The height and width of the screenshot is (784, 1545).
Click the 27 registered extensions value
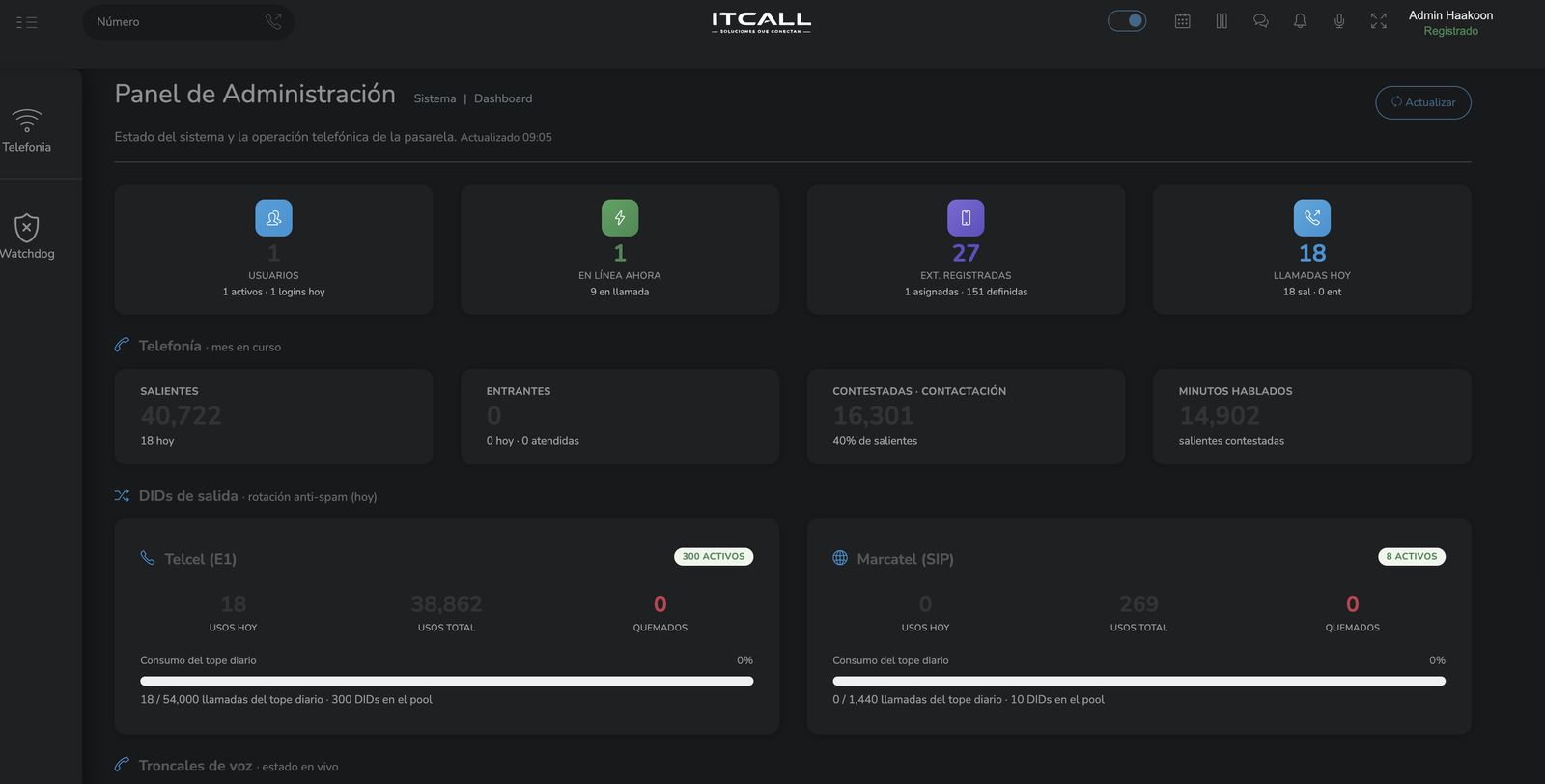point(966,253)
